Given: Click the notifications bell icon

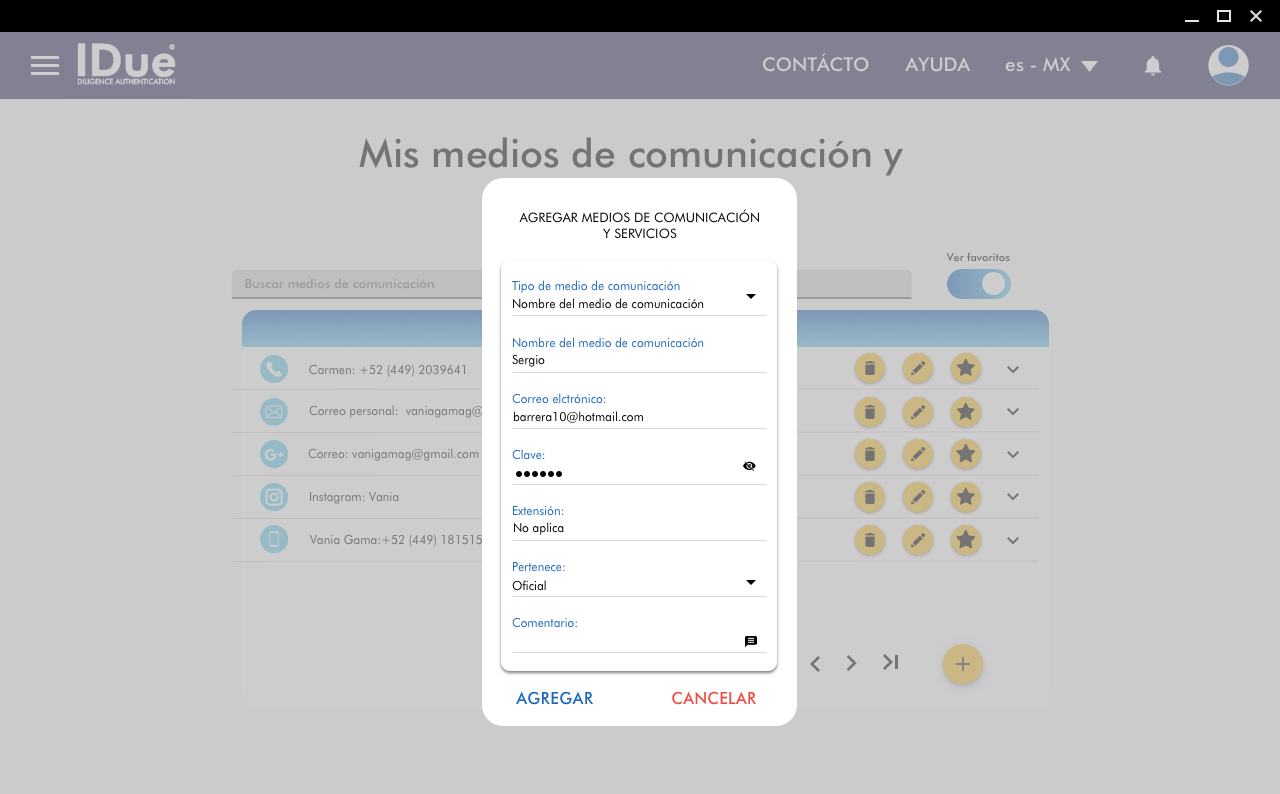Looking at the screenshot, I should point(1152,66).
